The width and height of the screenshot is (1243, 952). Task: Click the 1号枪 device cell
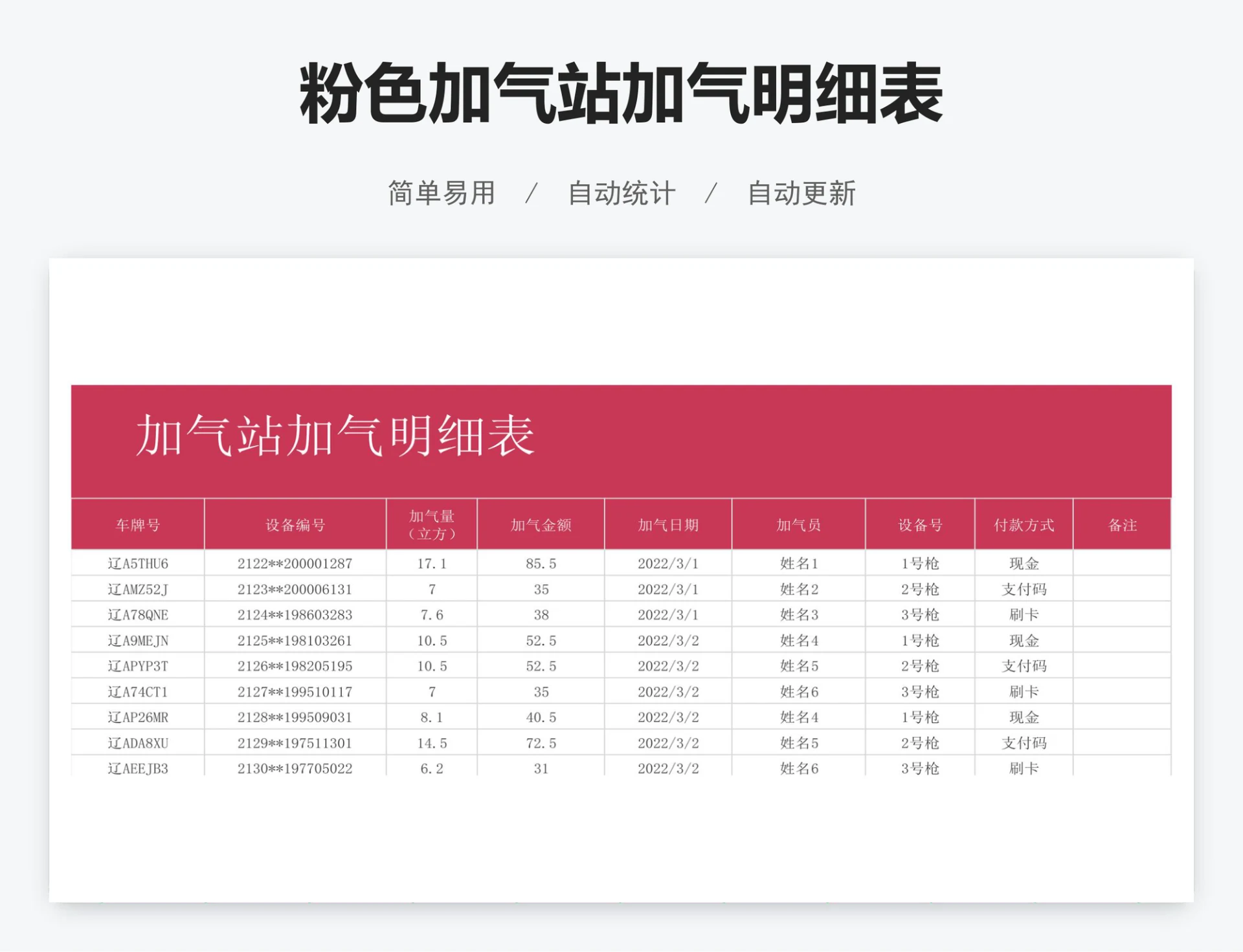(918, 563)
